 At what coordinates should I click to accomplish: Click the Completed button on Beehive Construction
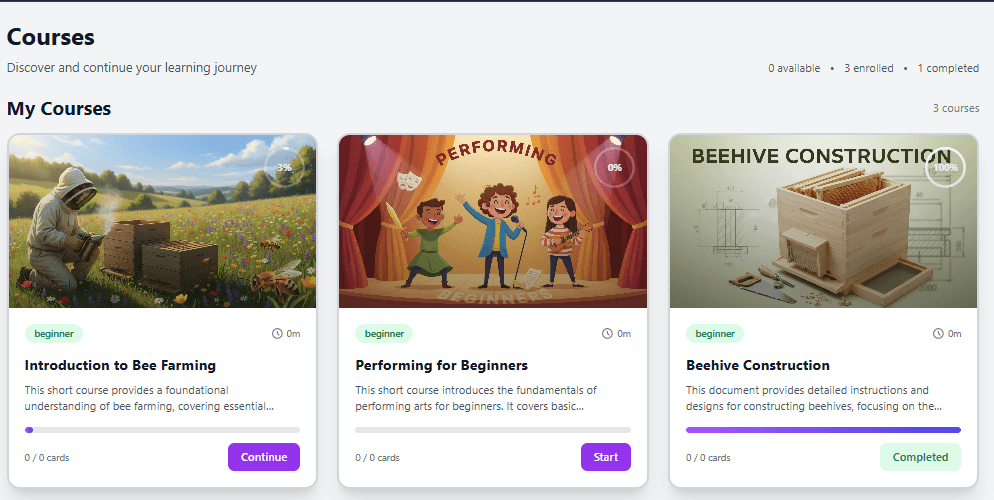(x=920, y=457)
